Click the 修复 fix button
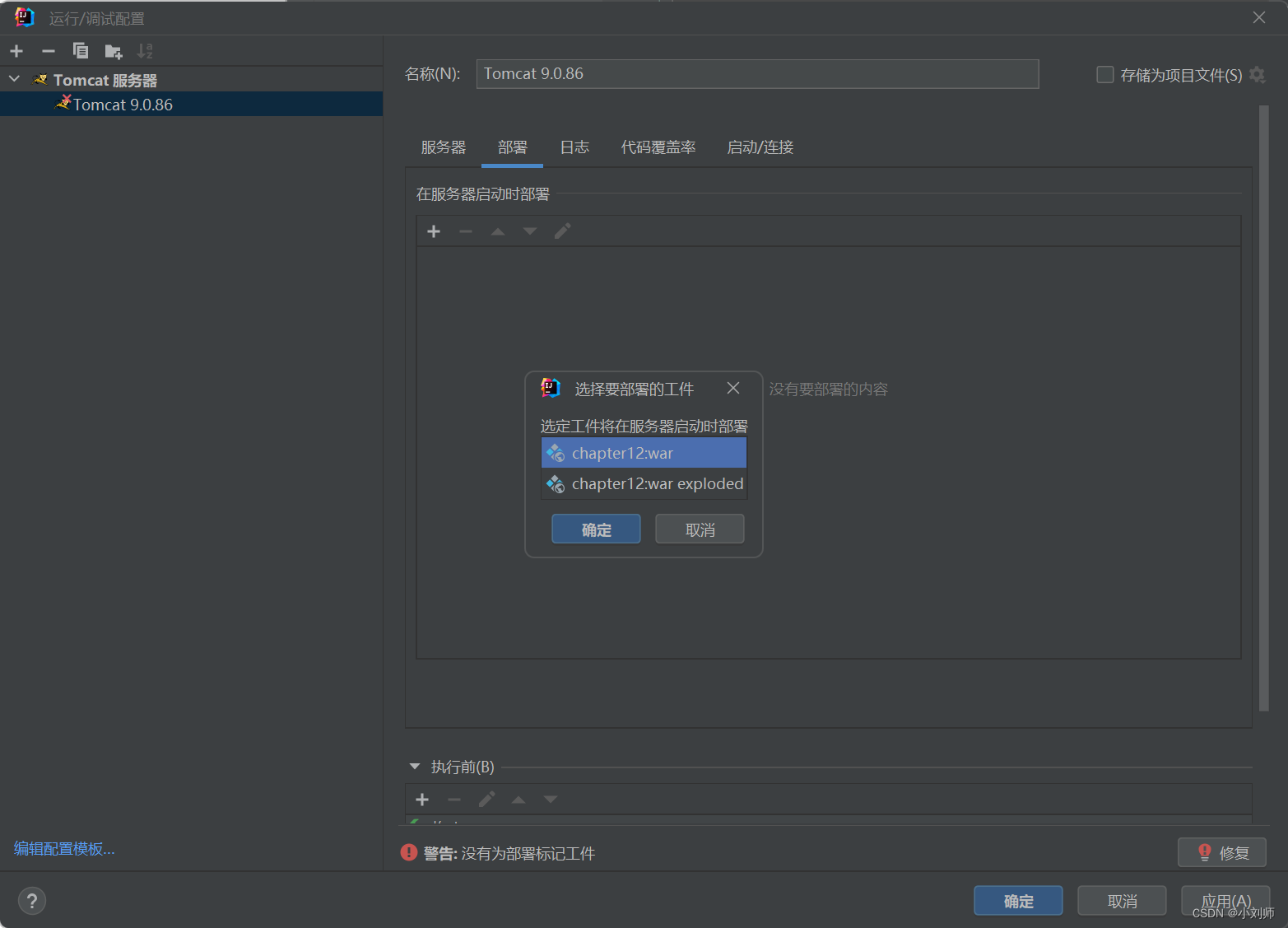The height and width of the screenshot is (928, 1288). click(1221, 852)
